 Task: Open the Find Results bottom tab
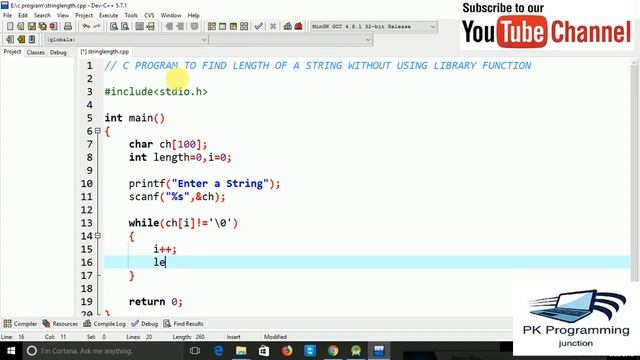point(183,324)
